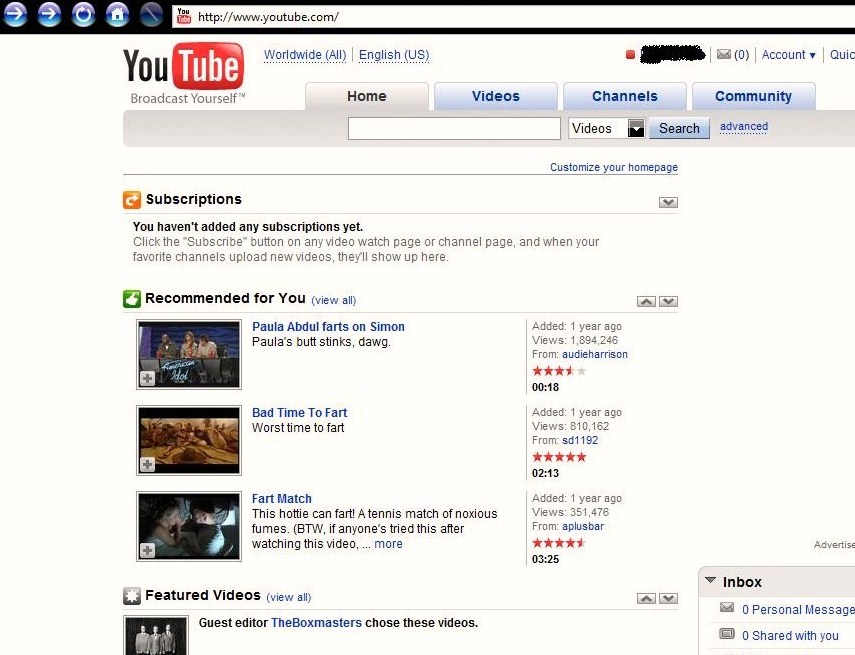This screenshot has height=655, width=855.
Task: Click the Views: 810,162 text
Action: [570, 426]
